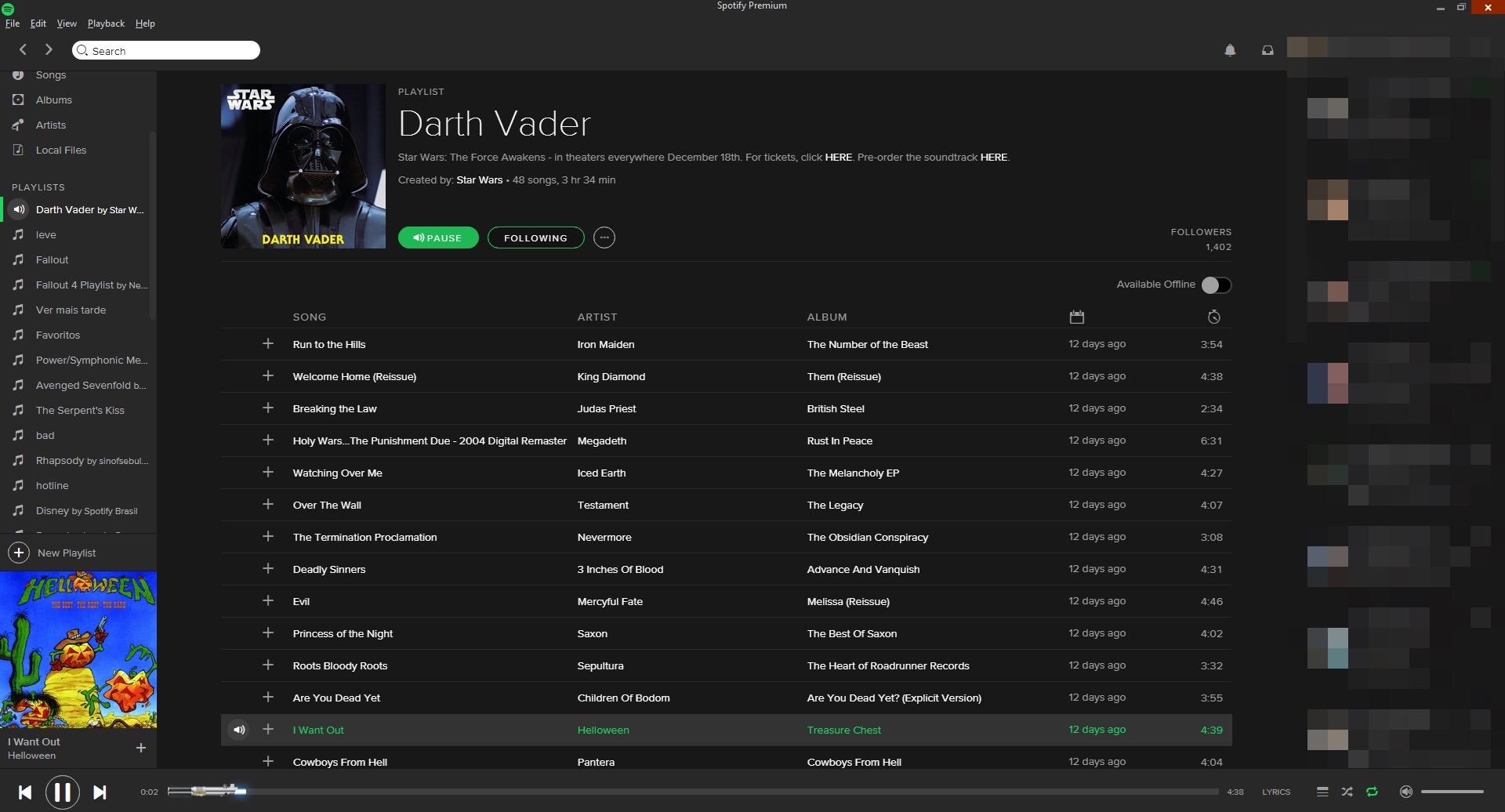
Task: Add Are You Dead Yet to library
Action: point(268,697)
